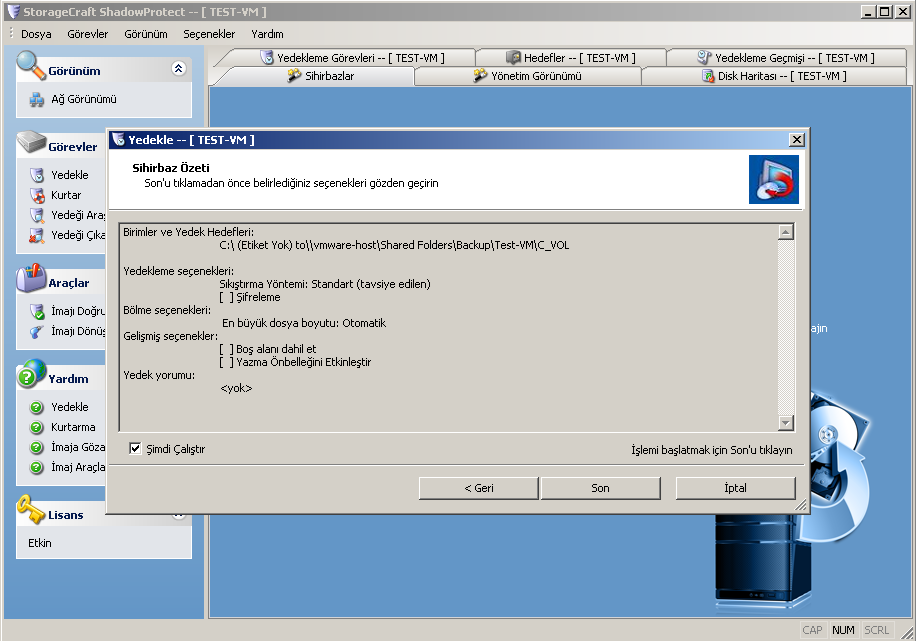Viewport: 916px width, 641px height.
Task: Click the 'En büyük dosya boyutu: Otomatik' line
Action: 304,323
